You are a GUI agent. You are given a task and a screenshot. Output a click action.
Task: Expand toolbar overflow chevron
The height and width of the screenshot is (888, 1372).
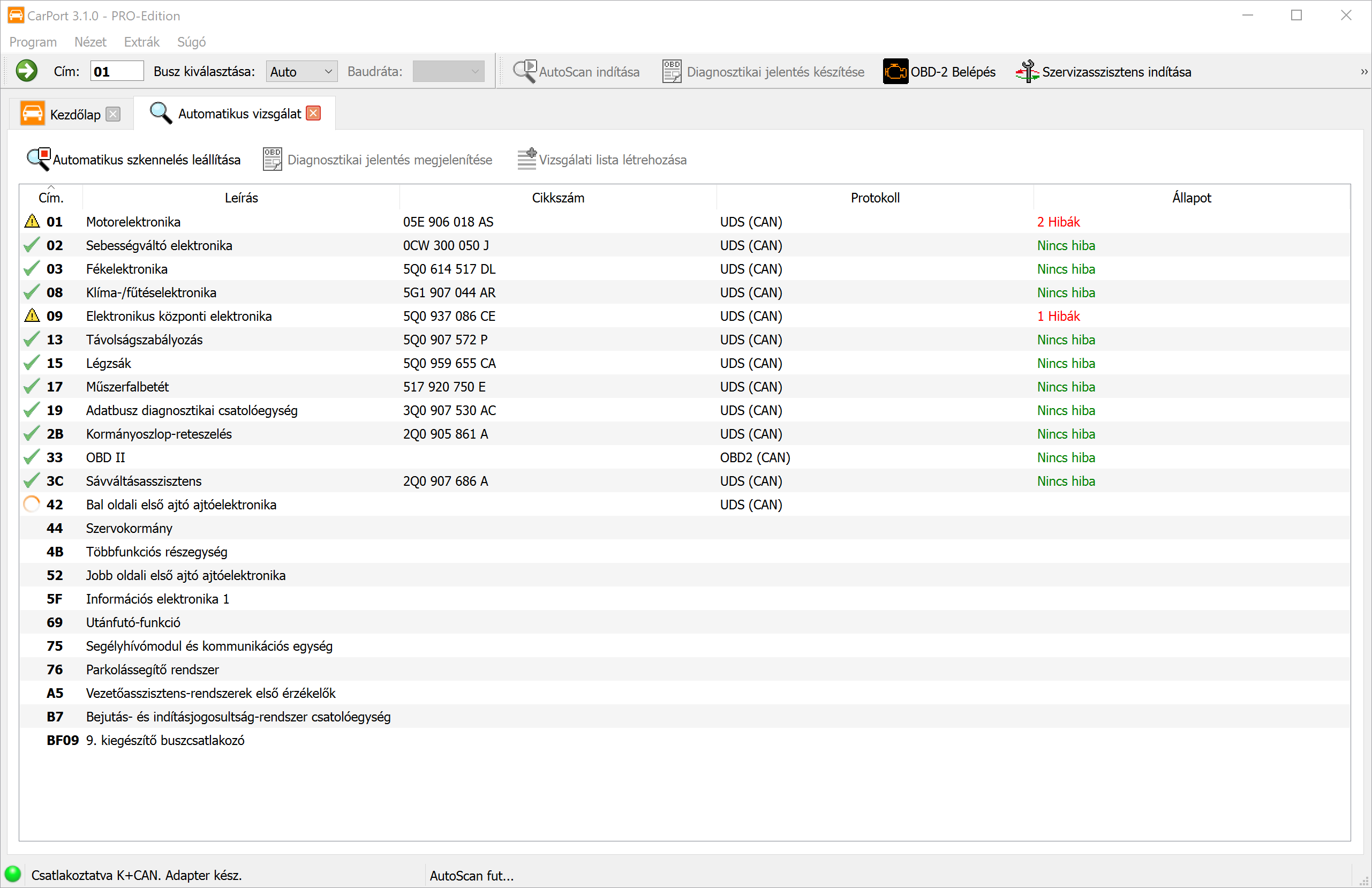point(1363,72)
